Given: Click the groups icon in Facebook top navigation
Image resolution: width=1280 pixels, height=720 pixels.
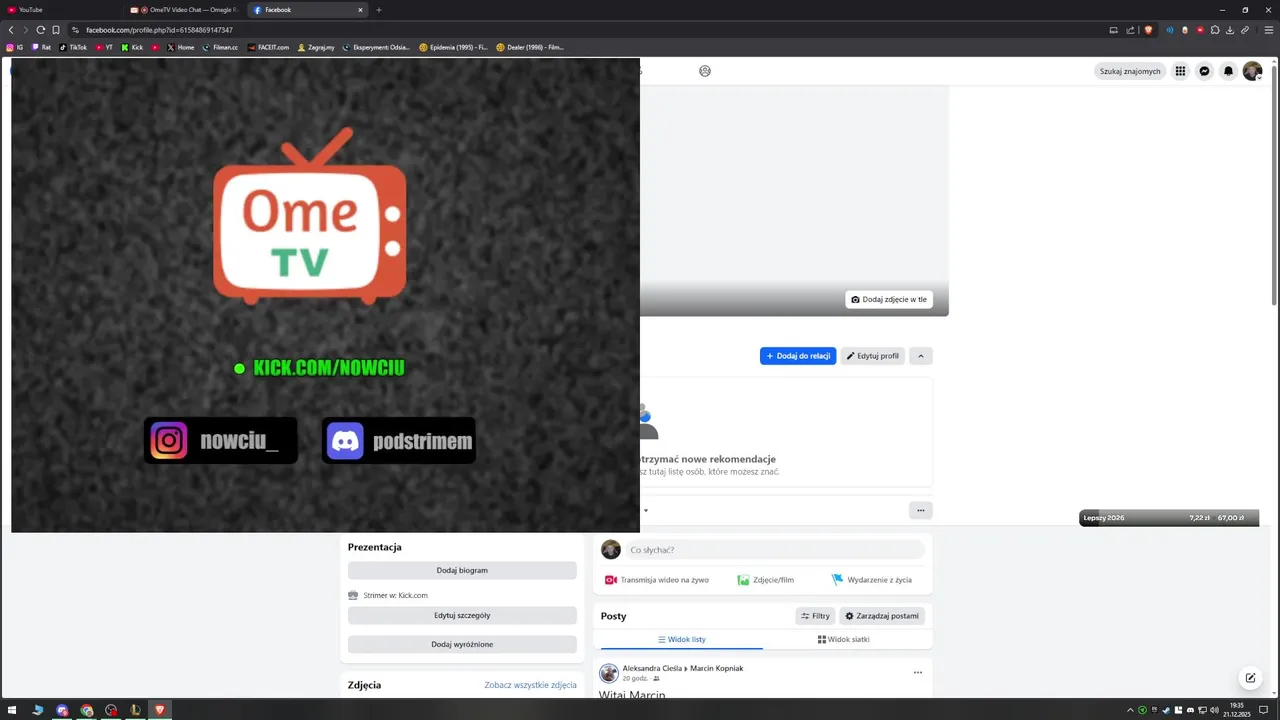Looking at the screenshot, I should point(705,71).
